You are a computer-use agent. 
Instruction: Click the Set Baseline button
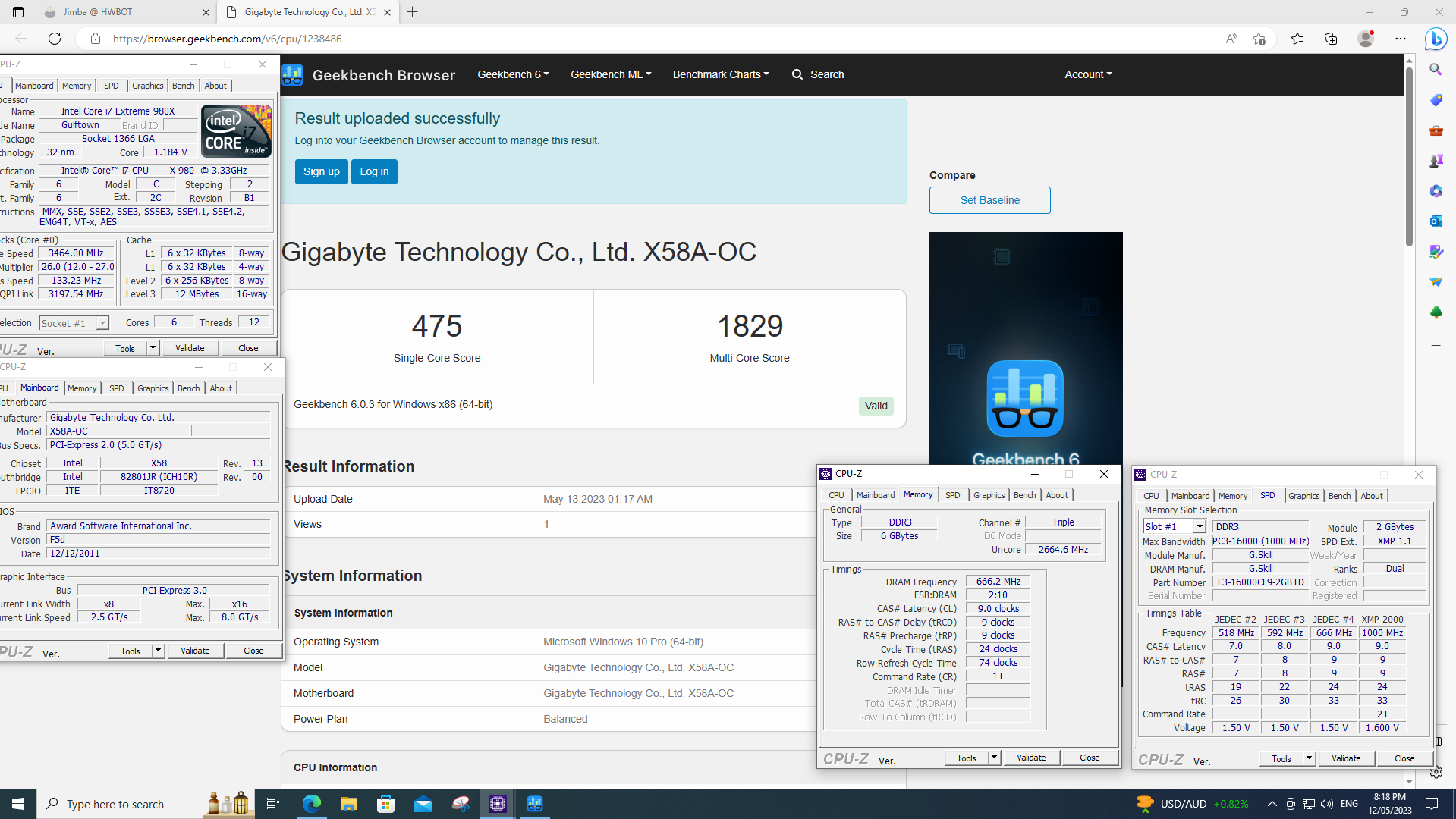[x=989, y=200]
